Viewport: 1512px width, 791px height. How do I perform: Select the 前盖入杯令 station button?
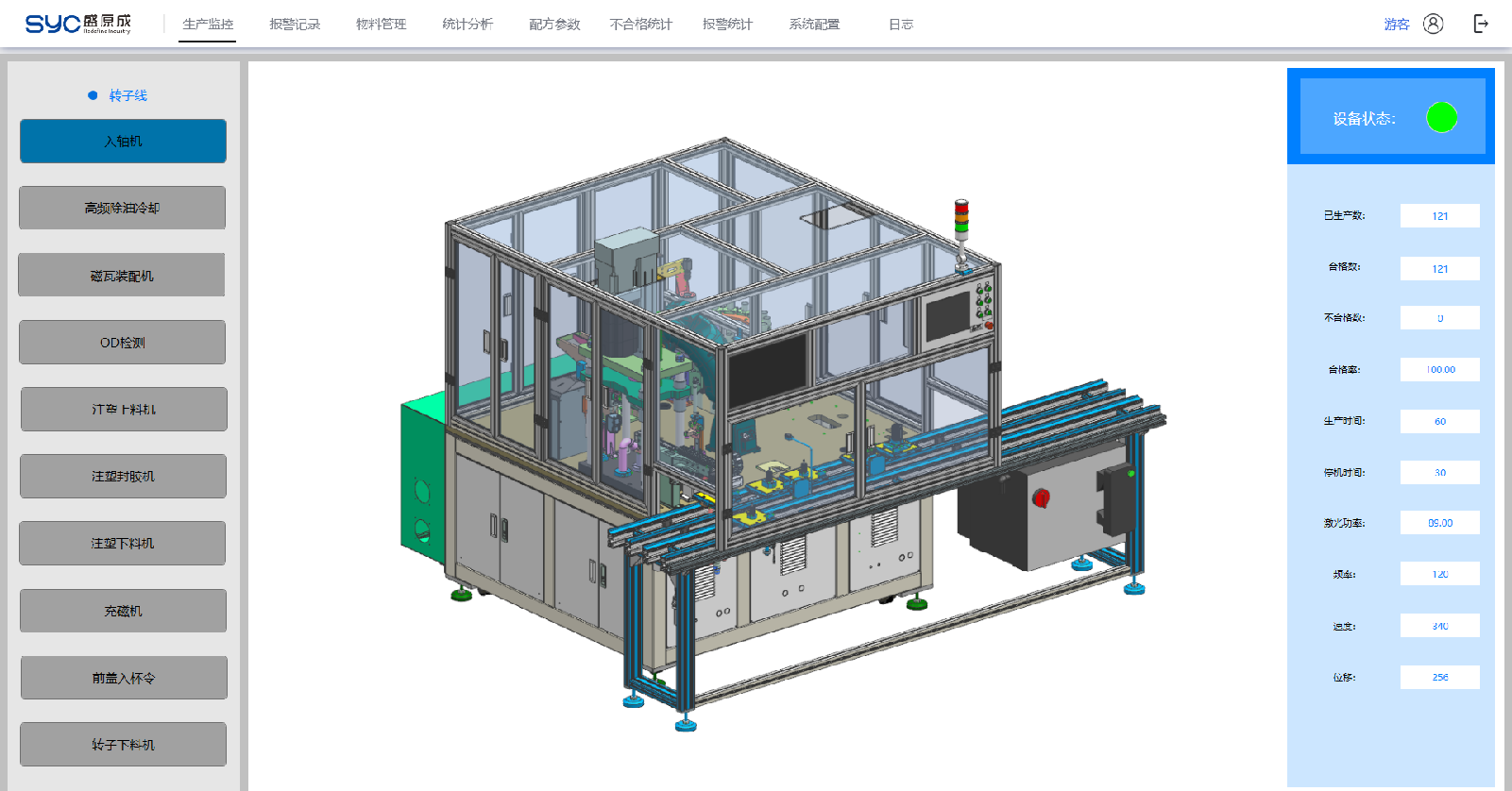(x=125, y=678)
